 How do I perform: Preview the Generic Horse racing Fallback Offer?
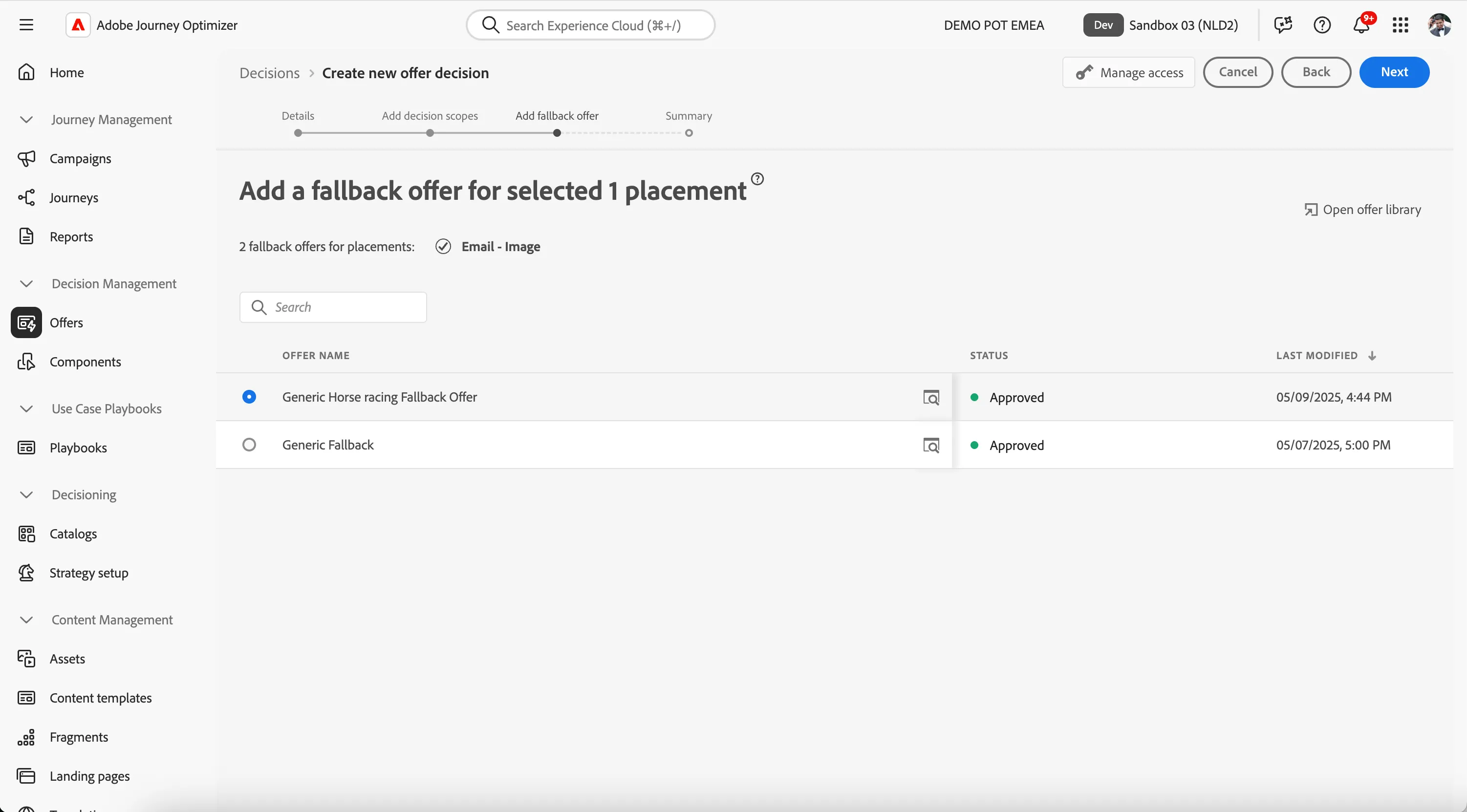pyautogui.click(x=931, y=397)
